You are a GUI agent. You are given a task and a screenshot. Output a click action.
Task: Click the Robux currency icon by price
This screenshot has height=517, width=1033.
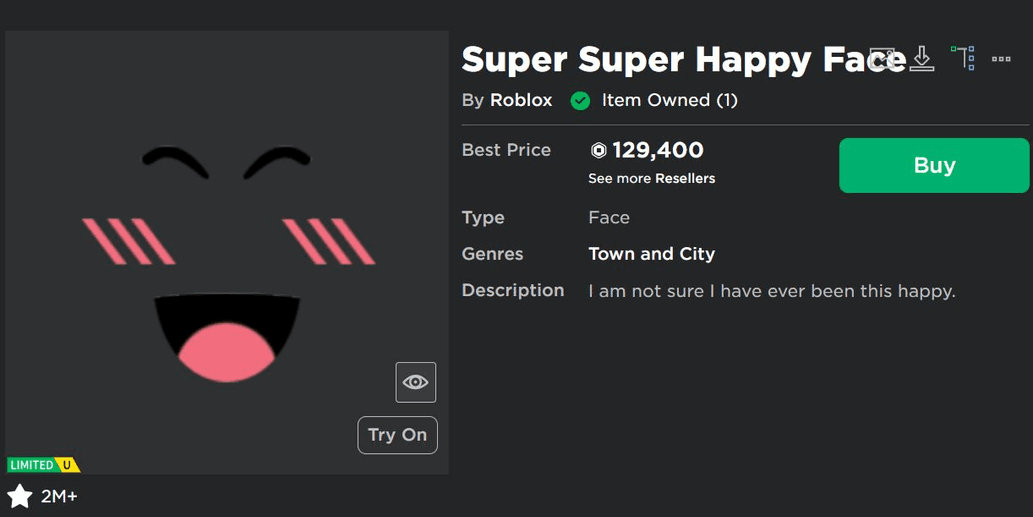(598, 150)
